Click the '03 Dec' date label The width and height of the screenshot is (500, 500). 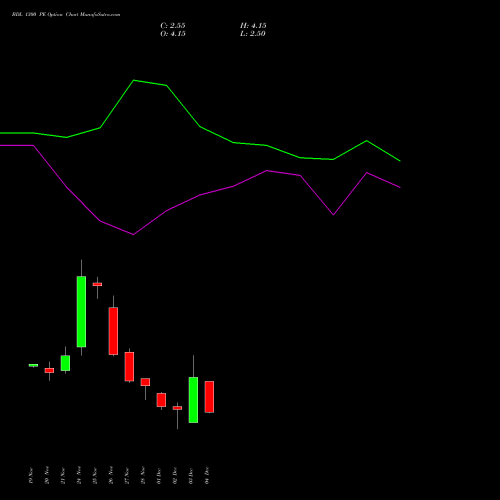pos(191,475)
